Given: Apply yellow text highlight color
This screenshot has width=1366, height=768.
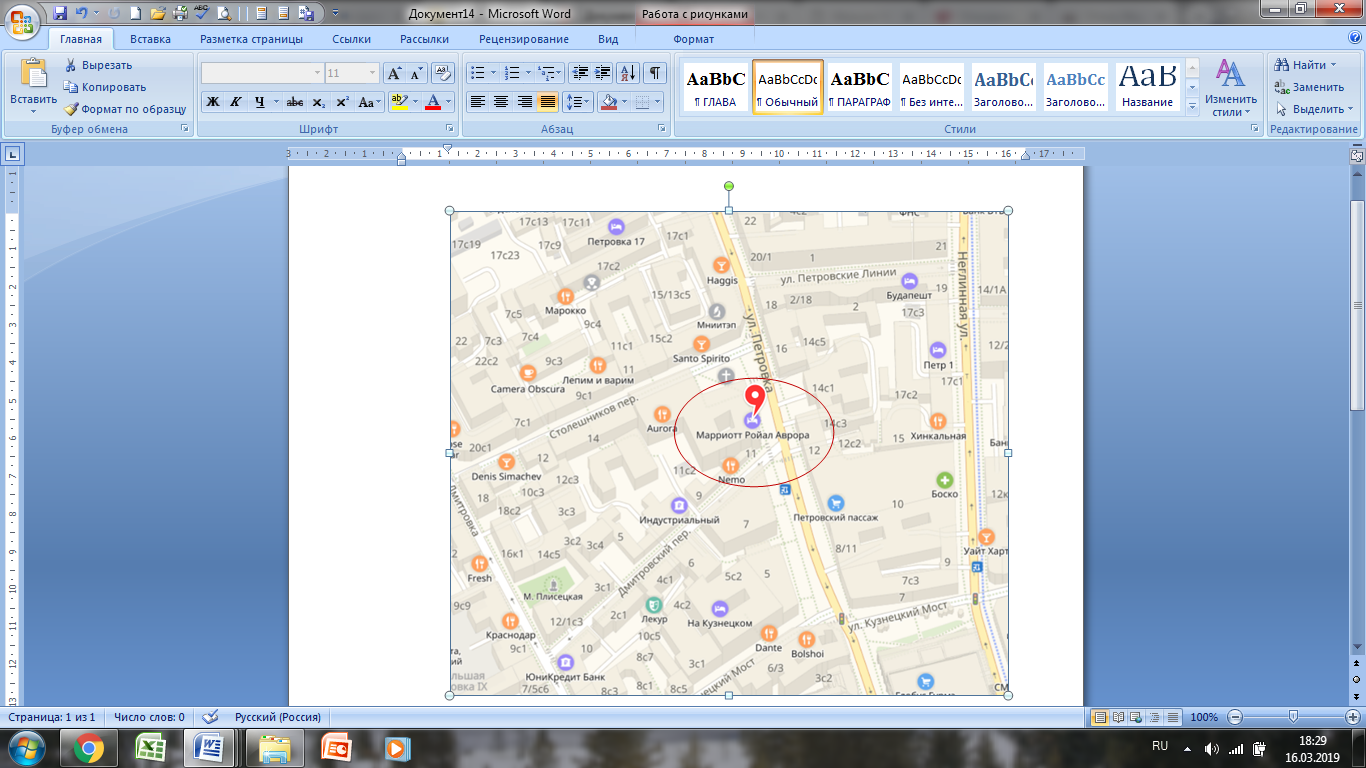Looking at the screenshot, I should (x=399, y=102).
